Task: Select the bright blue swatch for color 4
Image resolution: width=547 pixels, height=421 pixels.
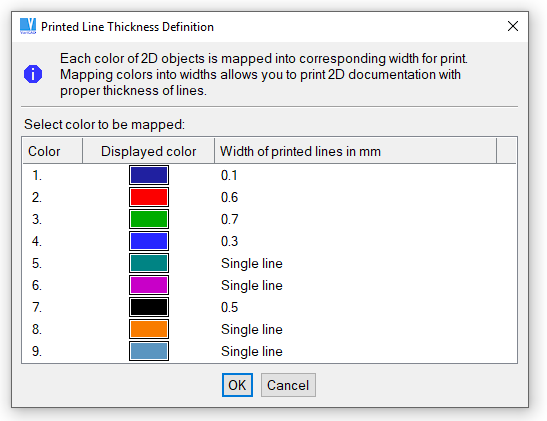Action: [149, 241]
